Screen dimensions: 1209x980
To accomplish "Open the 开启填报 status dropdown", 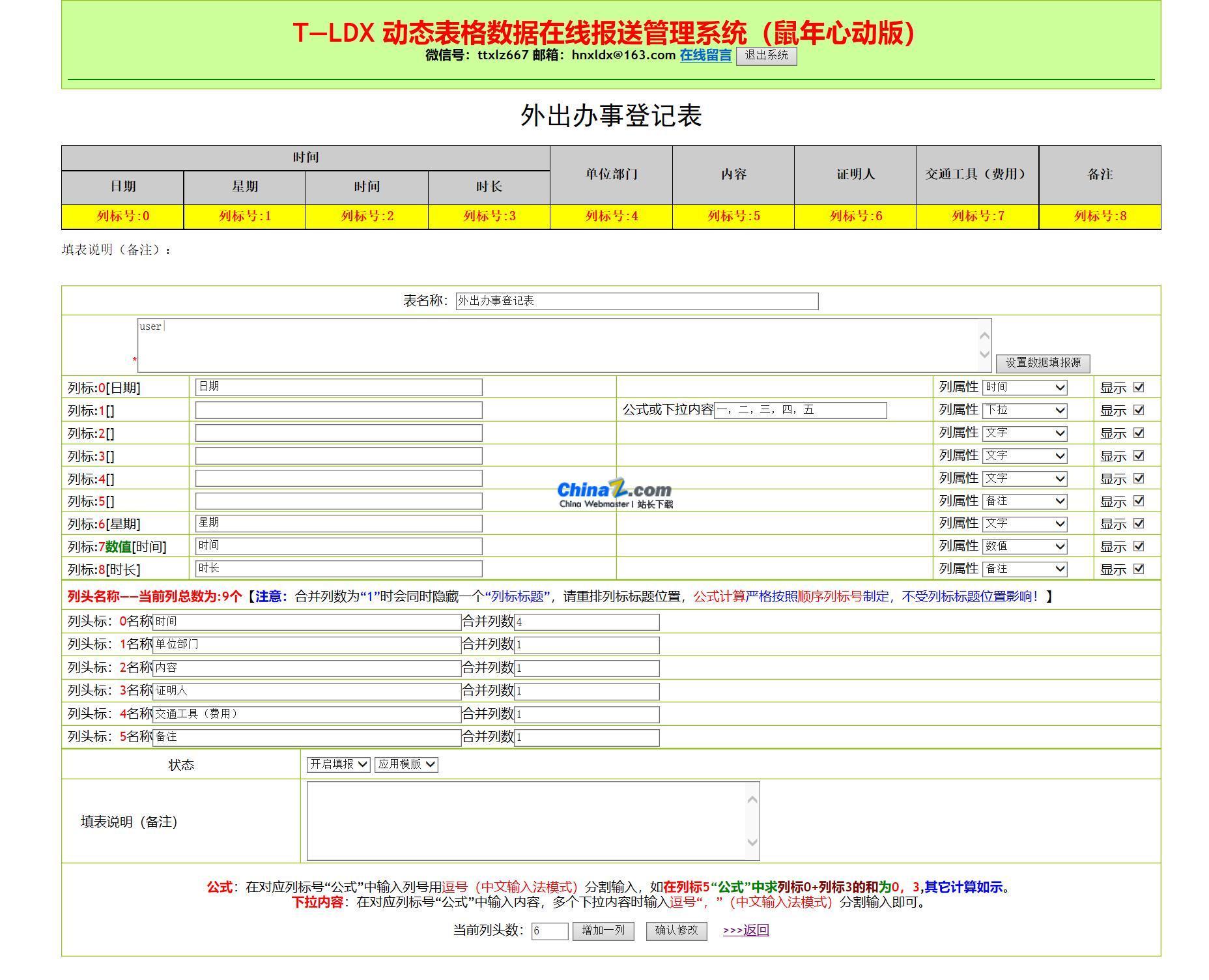I will click(338, 764).
